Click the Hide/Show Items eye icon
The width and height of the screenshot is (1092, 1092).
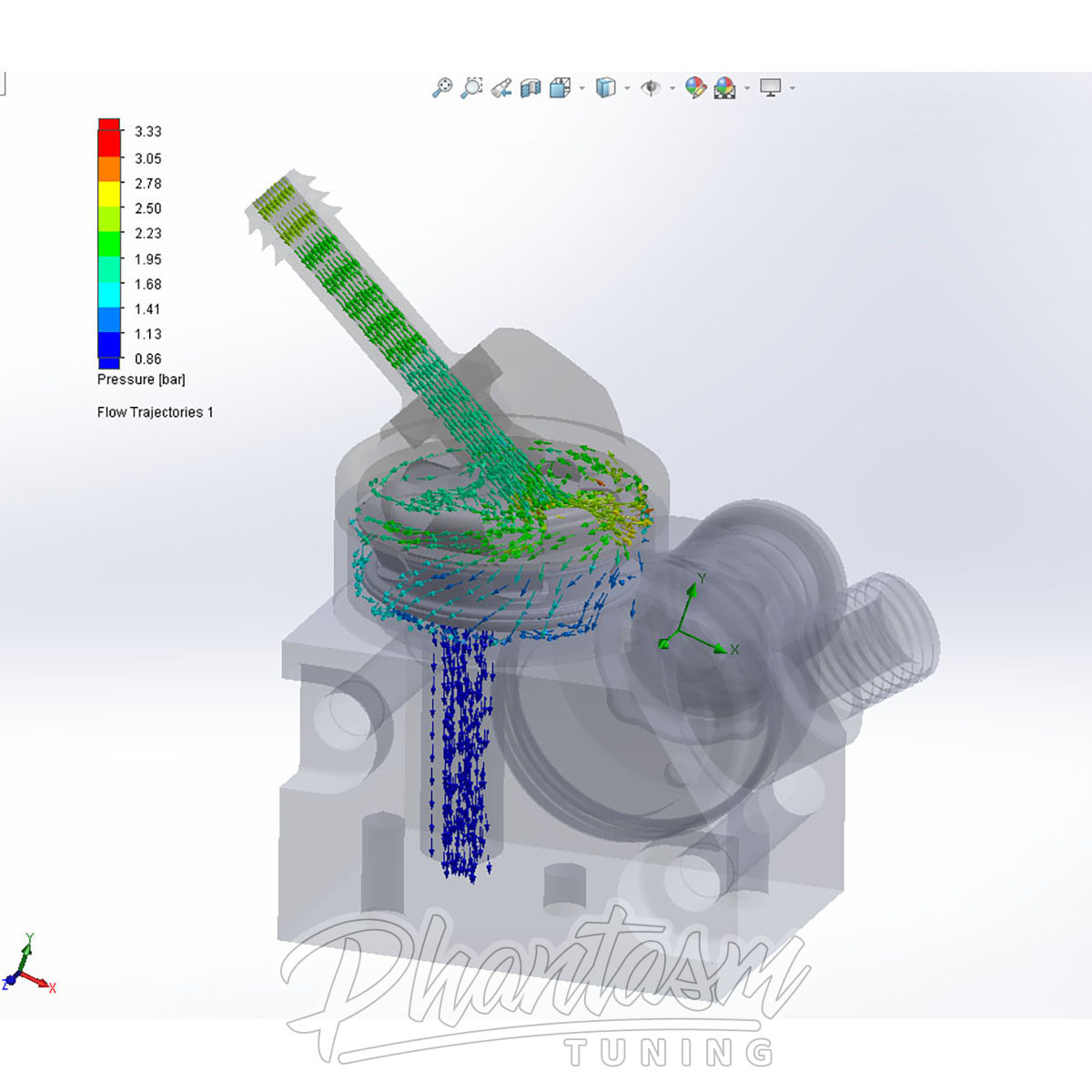(x=651, y=88)
